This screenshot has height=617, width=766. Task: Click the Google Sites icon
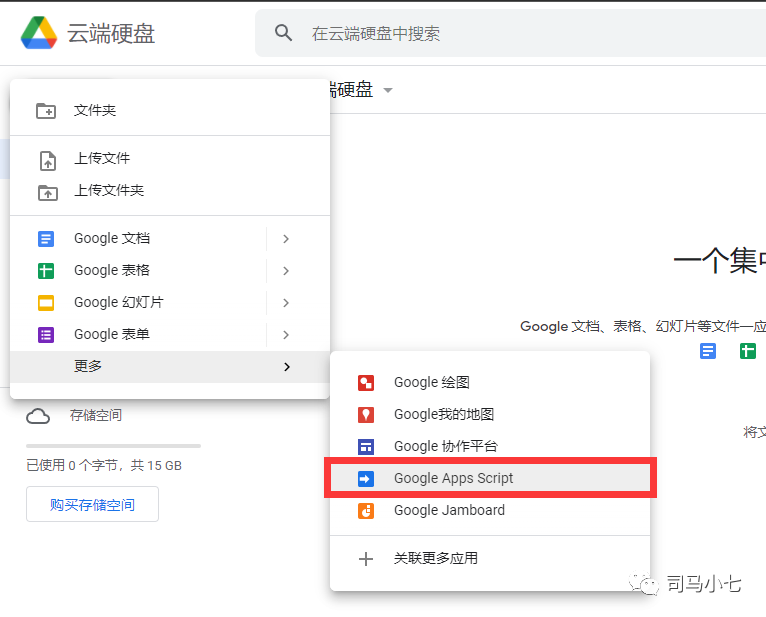click(366, 447)
